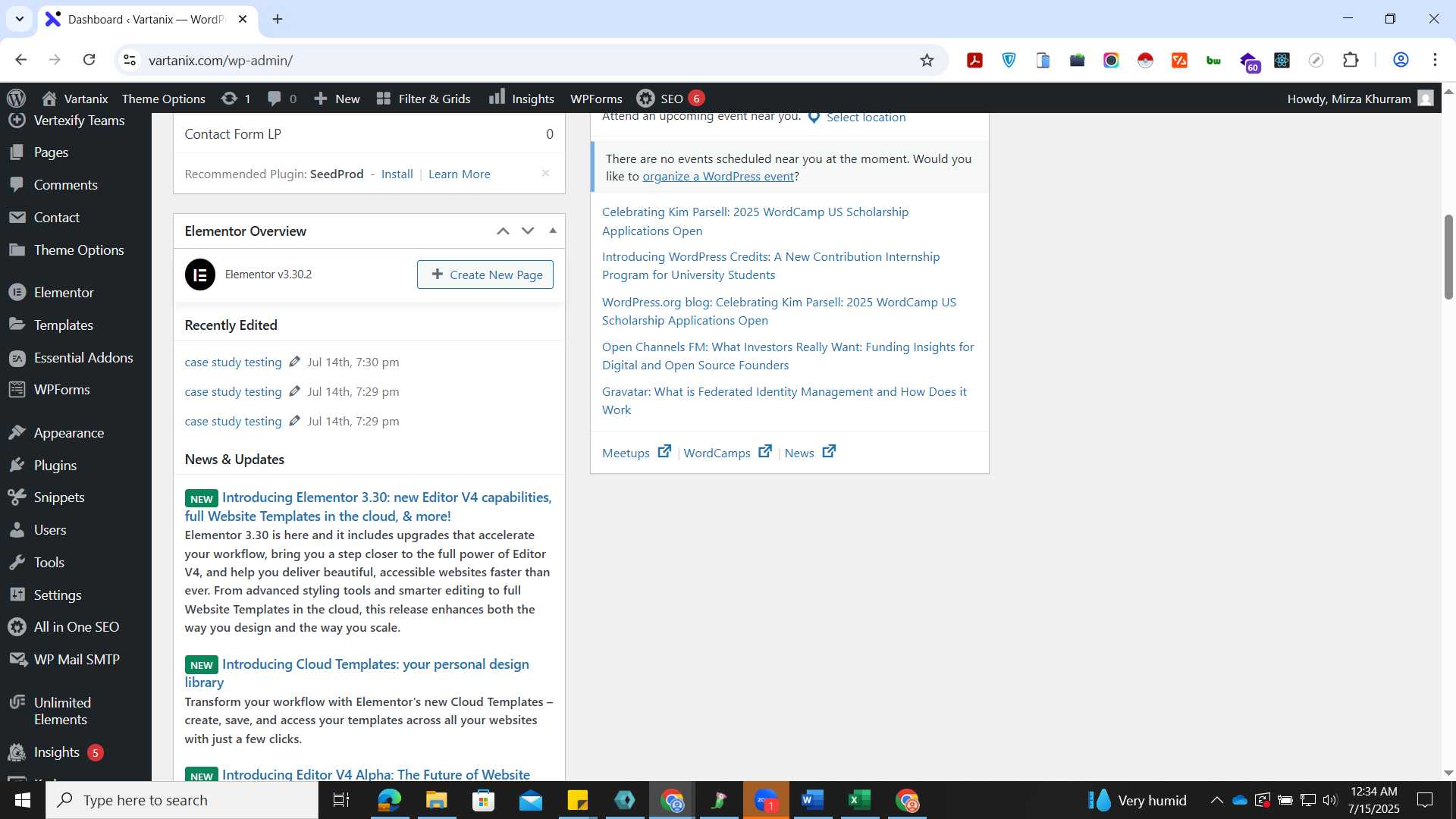Open SEO menu with 6 notifications
Screen dimensions: 1456x819
tap(670, 99)
